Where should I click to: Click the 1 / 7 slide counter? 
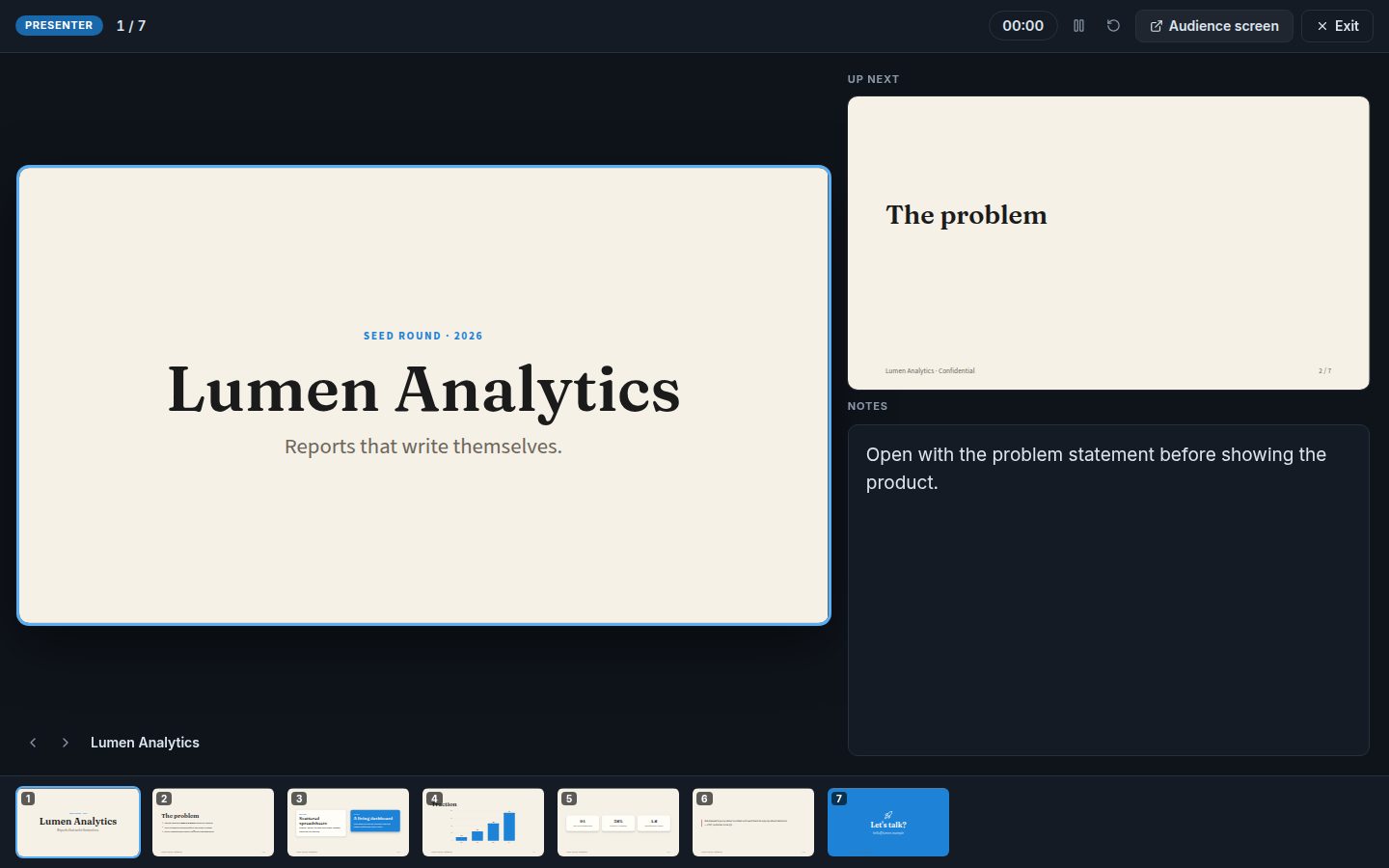pos(131,26)
